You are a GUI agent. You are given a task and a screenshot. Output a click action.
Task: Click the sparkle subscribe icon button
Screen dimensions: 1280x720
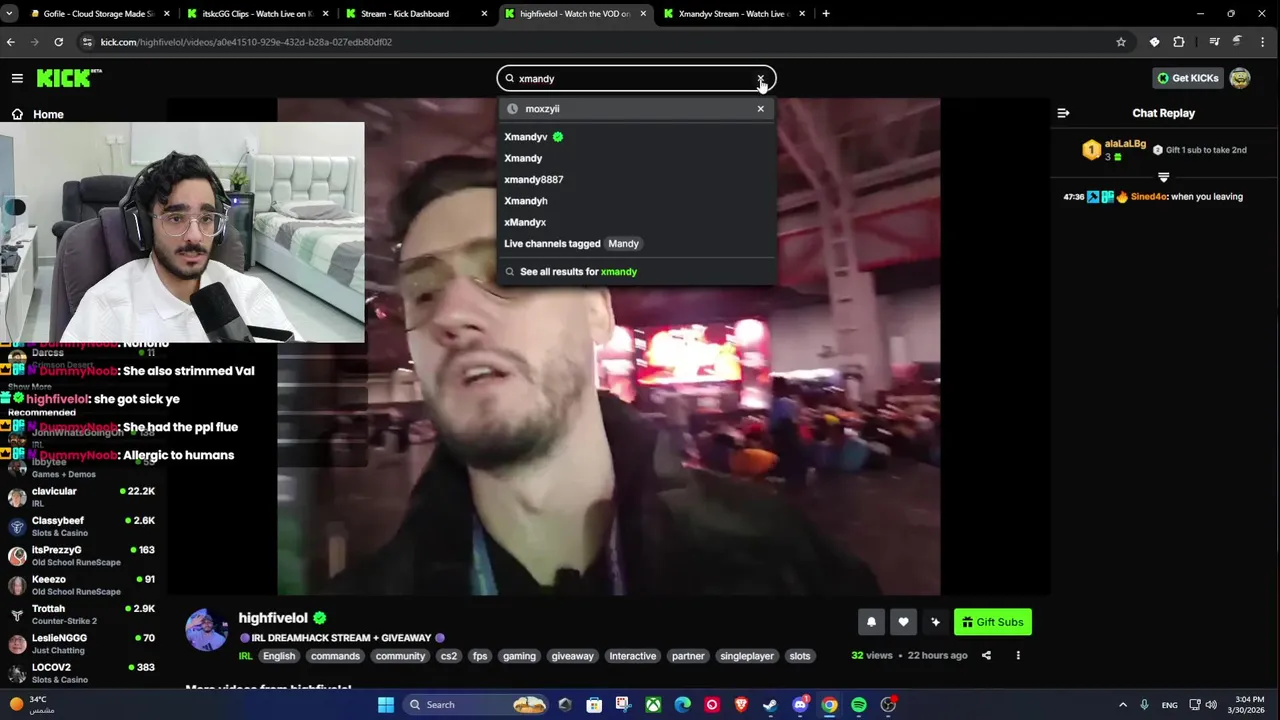935,622
